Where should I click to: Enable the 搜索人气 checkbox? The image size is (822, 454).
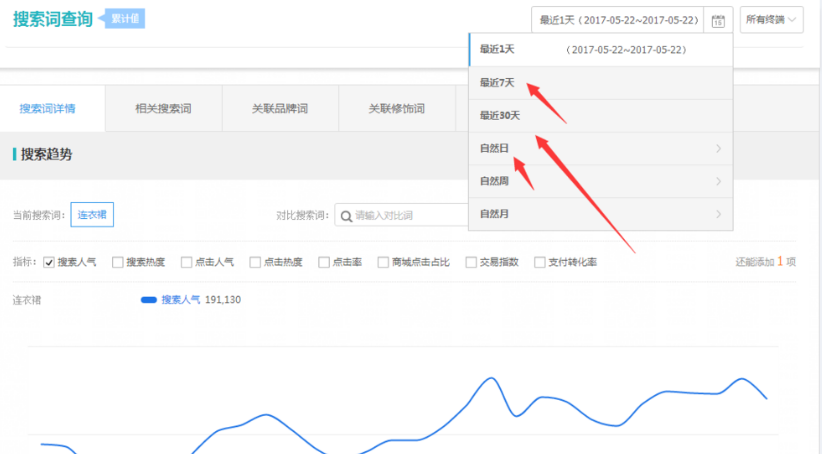click(49, 262)
